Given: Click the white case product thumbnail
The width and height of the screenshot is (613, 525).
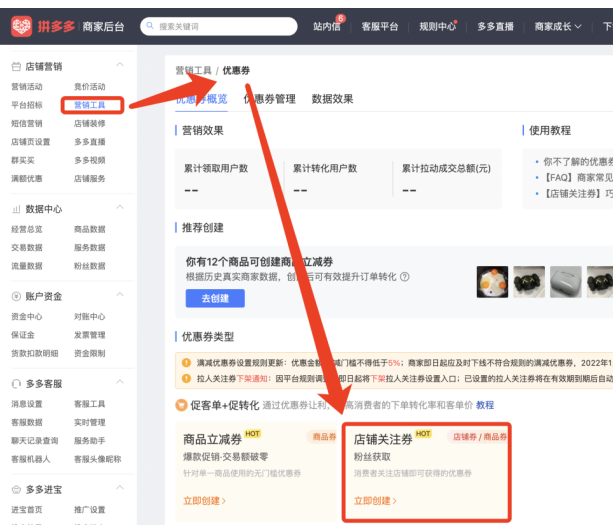Looking at the screenshot, I should point(566,282).
